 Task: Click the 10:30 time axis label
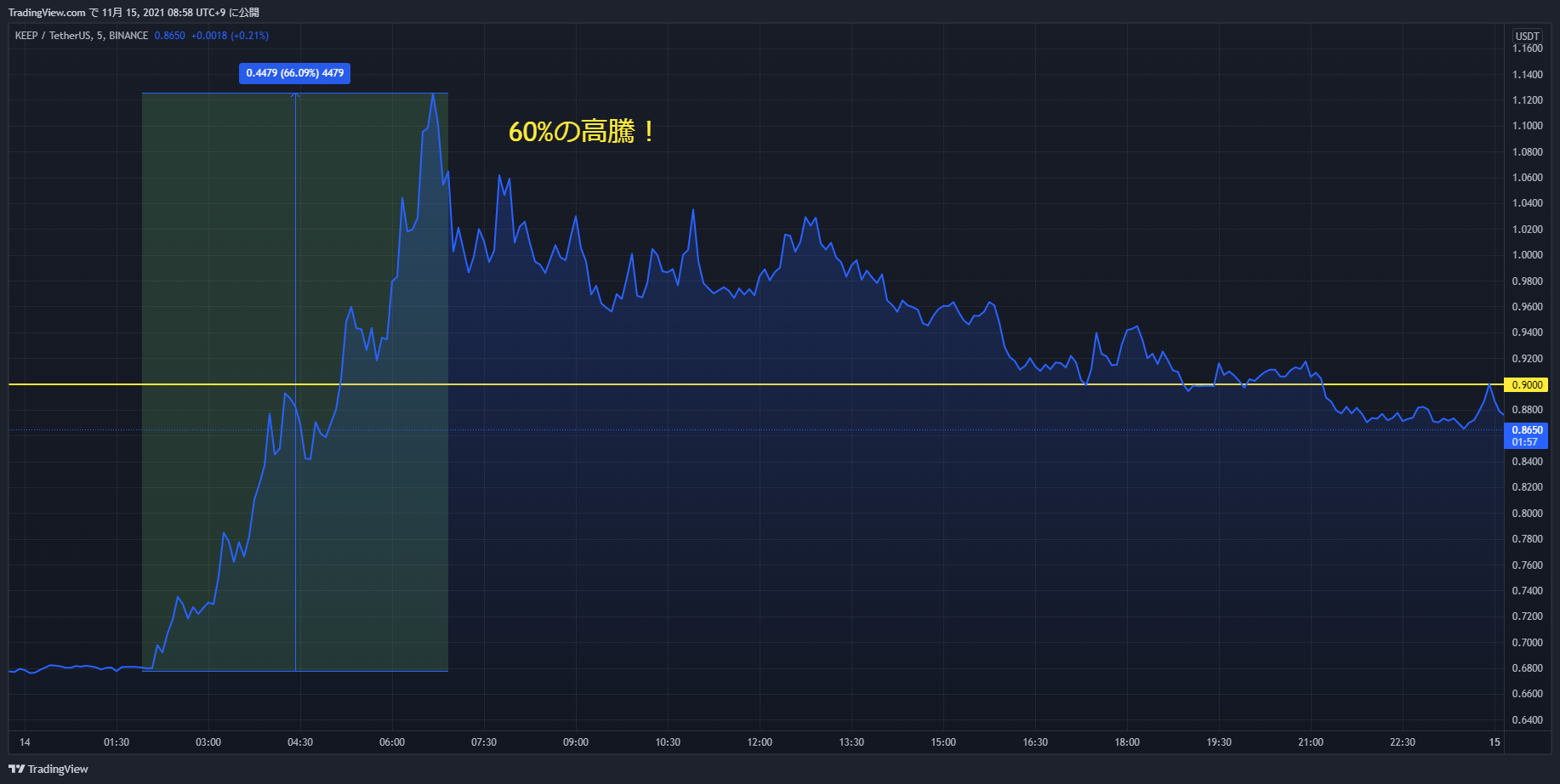click(x=668, y=742)
